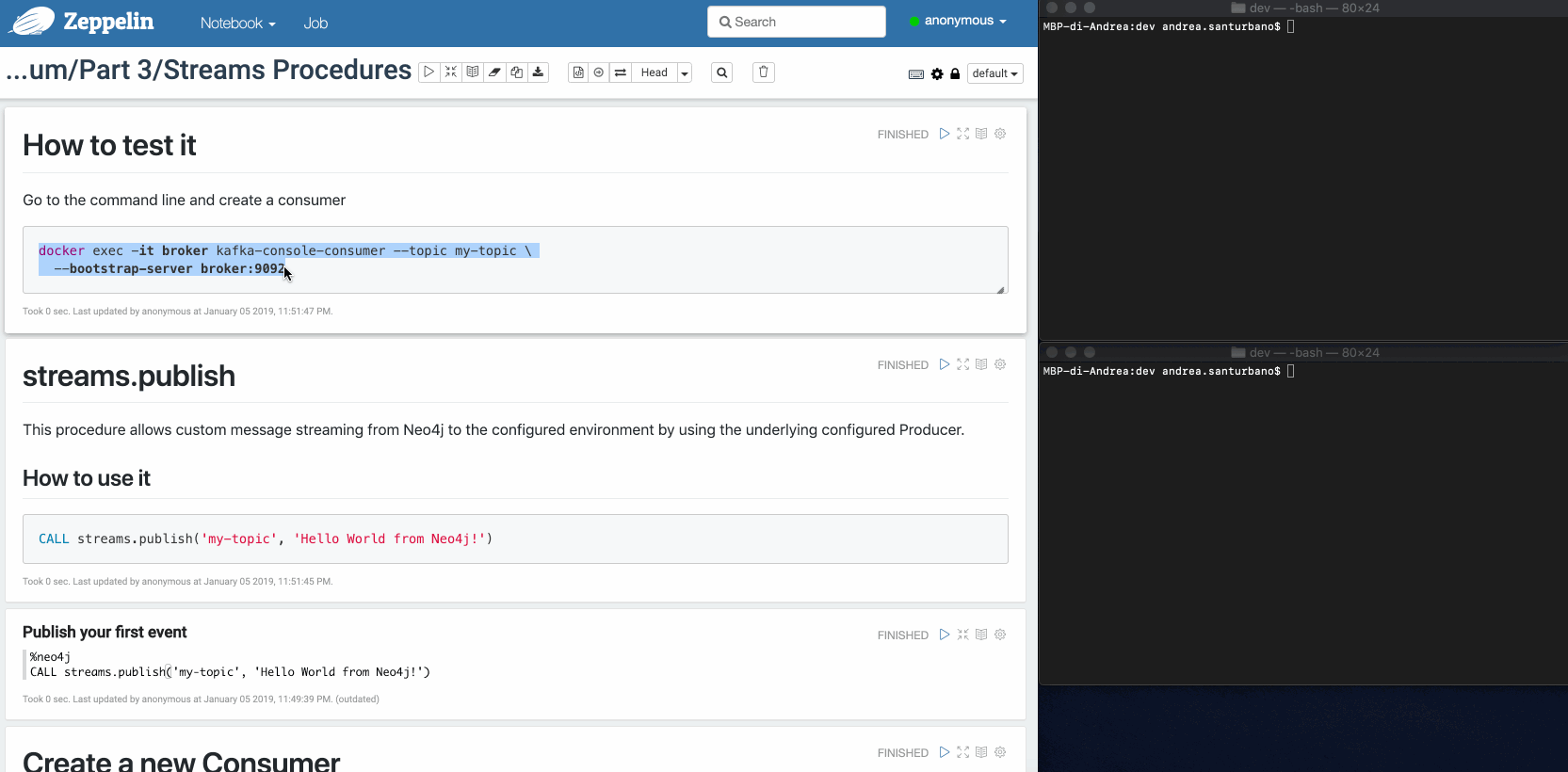This screenshot has height=772, width=1568.
Task: Open settings gear of 'Publish your first event' paragraph
Action: (x=1000, y=635)
